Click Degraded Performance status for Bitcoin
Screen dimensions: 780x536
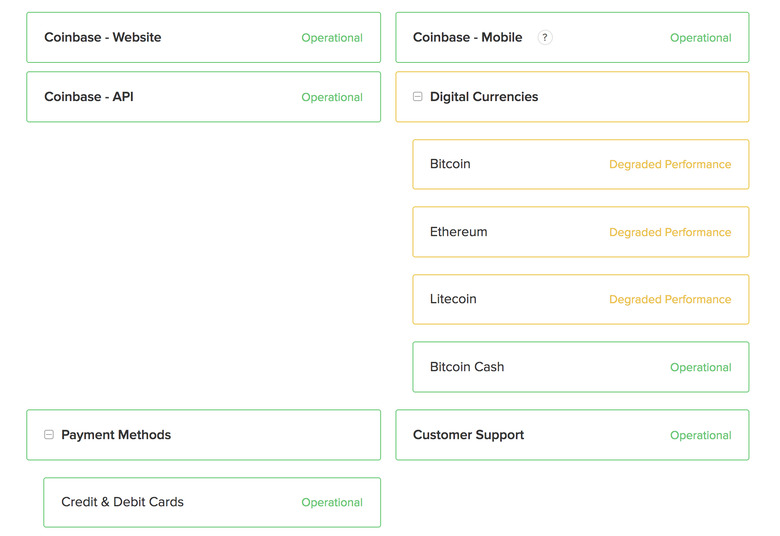670,164
